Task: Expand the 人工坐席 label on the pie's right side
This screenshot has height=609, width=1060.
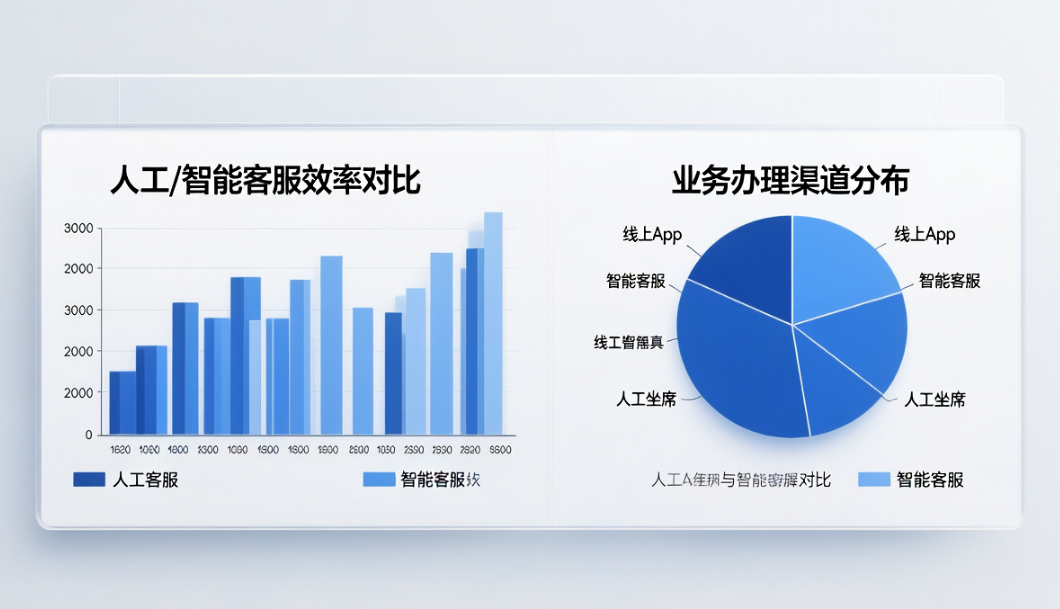Action: [933, 399]
